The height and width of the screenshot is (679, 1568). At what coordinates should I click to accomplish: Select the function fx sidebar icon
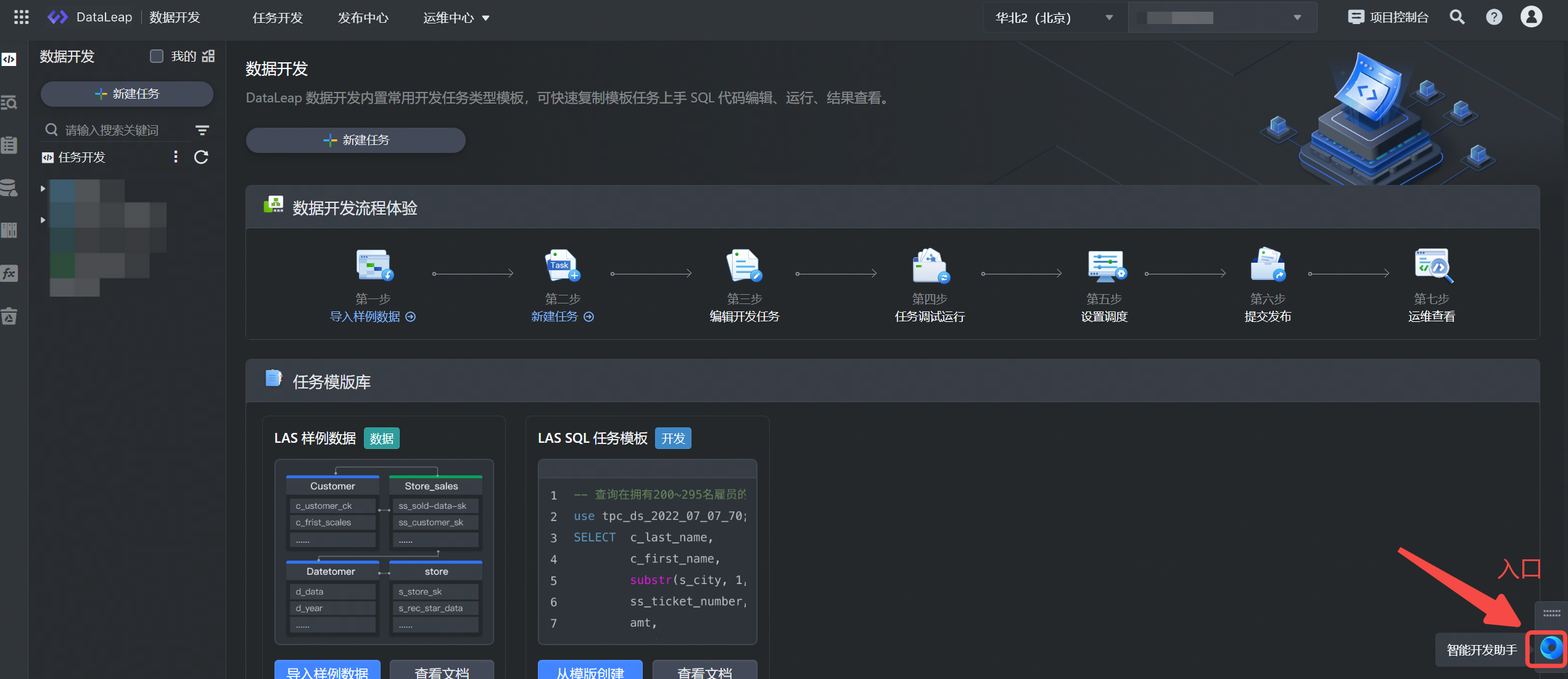point(9,273)
